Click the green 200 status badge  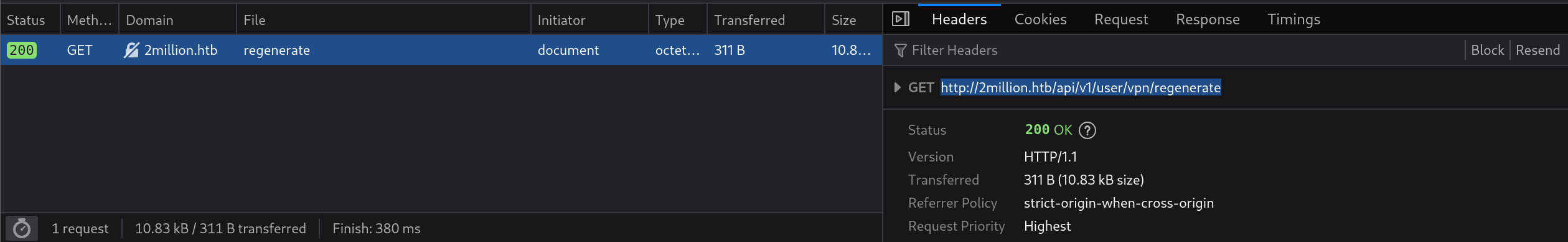22,50
